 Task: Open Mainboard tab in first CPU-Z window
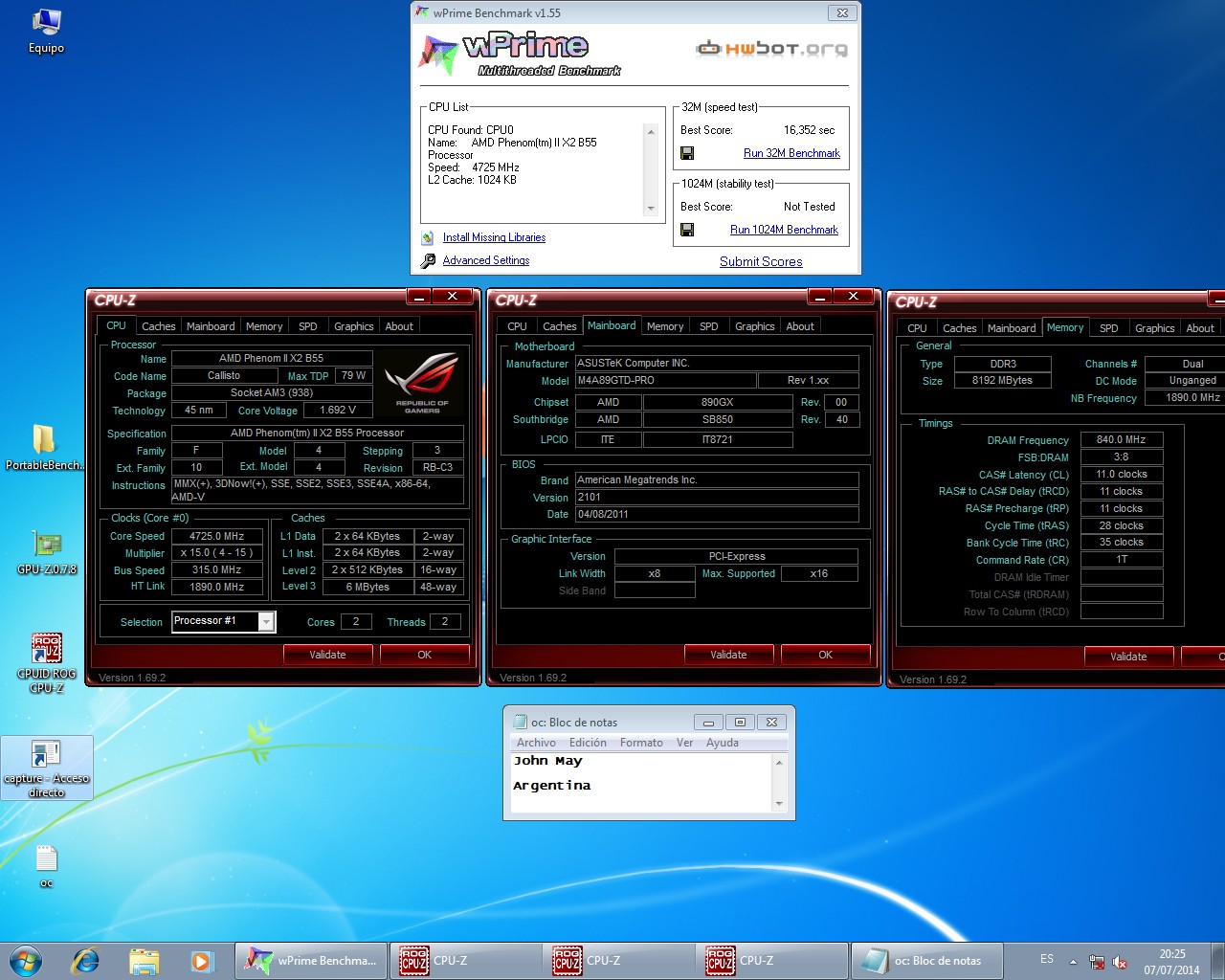click(211, 326)
